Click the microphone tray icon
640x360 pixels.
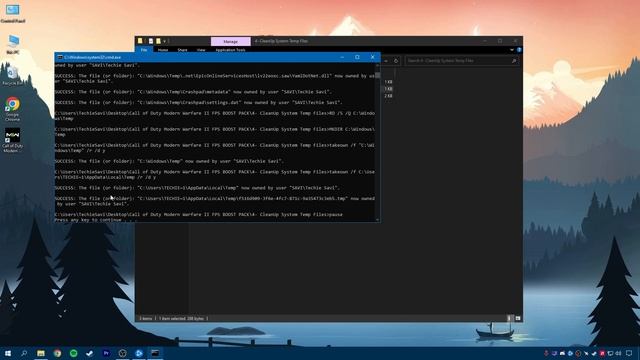pos(546,353)
